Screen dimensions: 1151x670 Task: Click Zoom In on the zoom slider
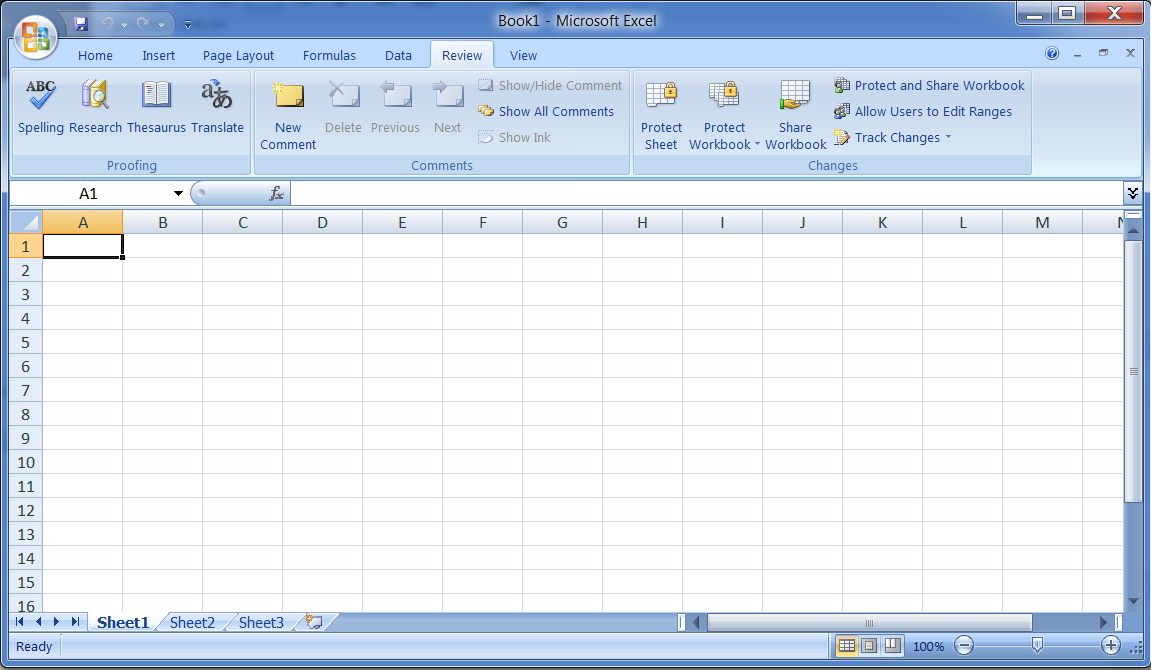[1111, 646]
